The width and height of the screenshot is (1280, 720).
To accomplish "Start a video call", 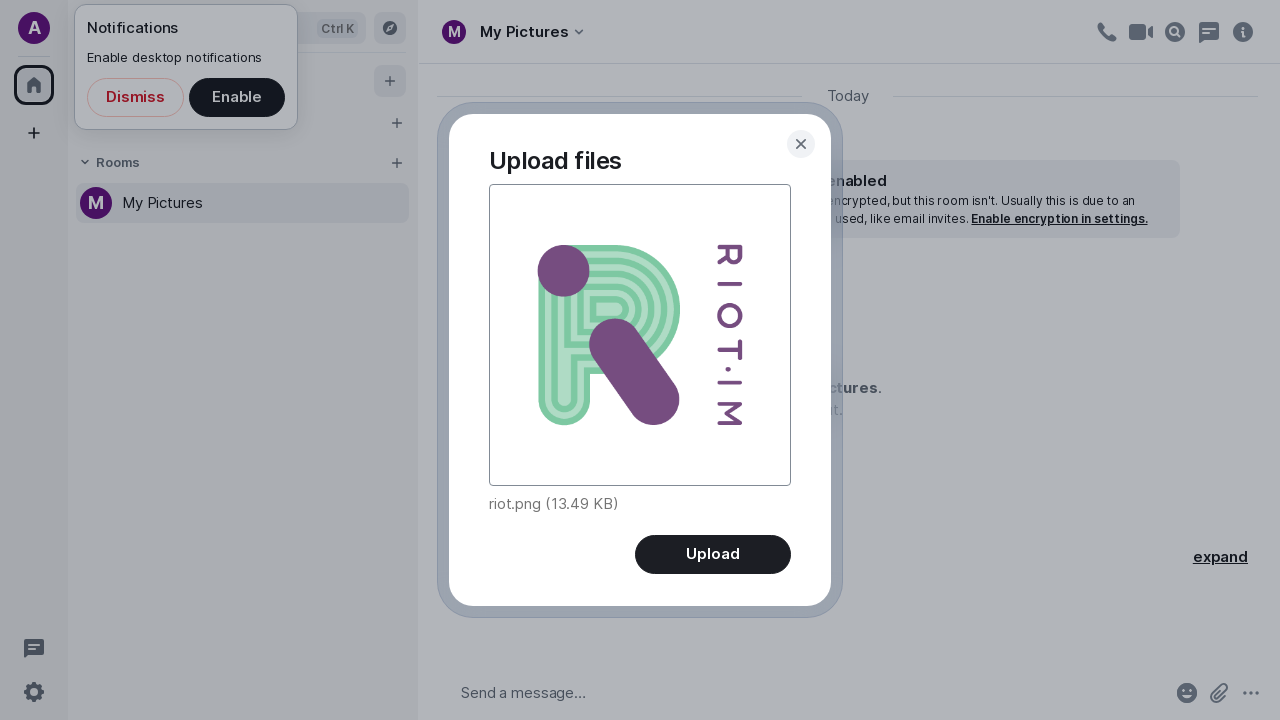I will [1140, 32].
